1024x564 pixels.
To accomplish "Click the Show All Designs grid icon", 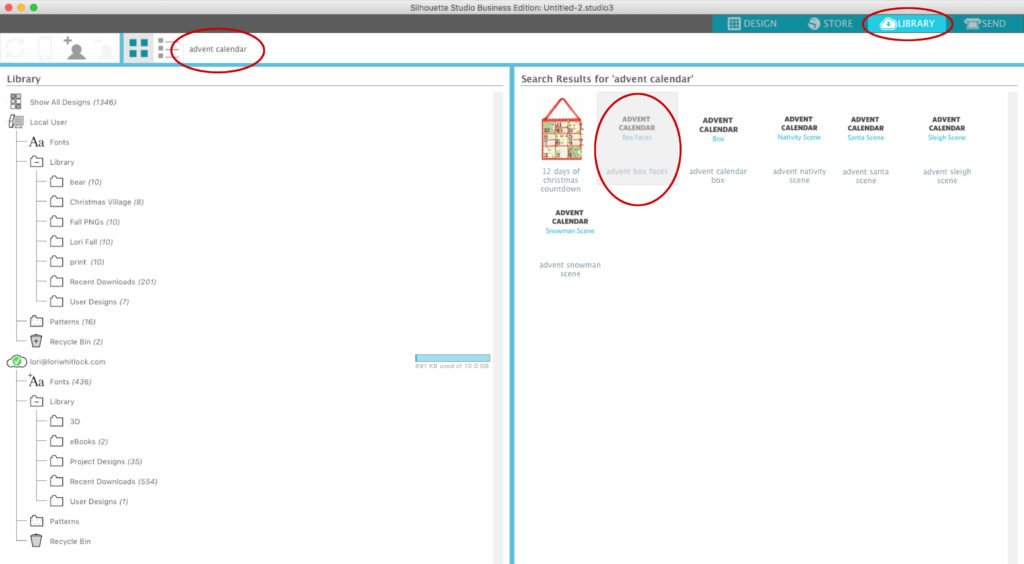I will 16,102.
